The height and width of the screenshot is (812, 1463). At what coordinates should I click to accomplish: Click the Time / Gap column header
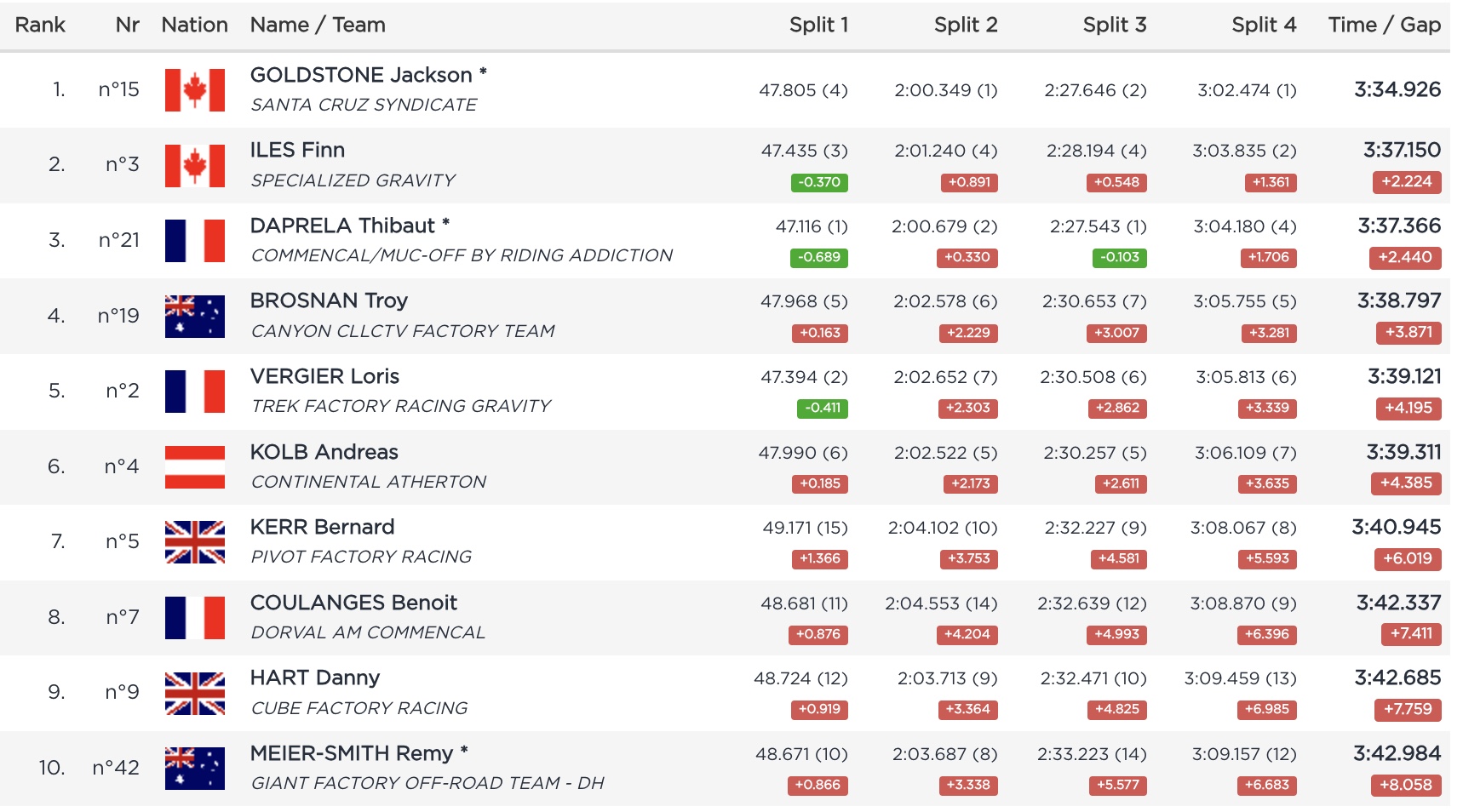click(x=1384, y=25)
